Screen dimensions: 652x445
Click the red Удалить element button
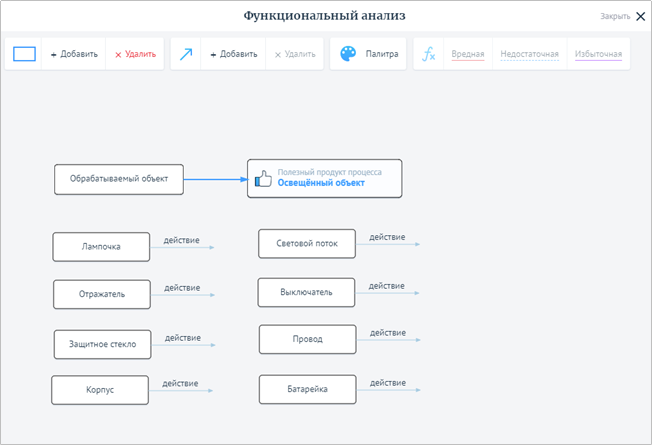point(136,54)
